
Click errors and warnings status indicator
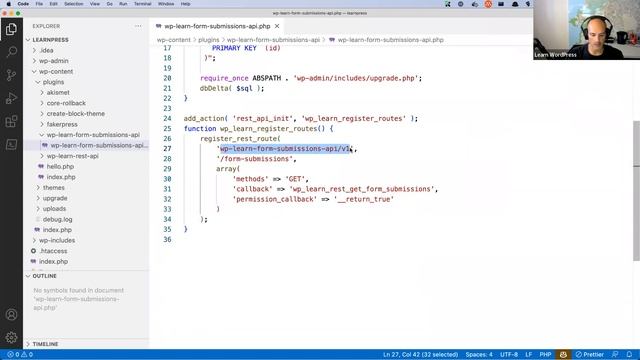[x=20, y=355]
